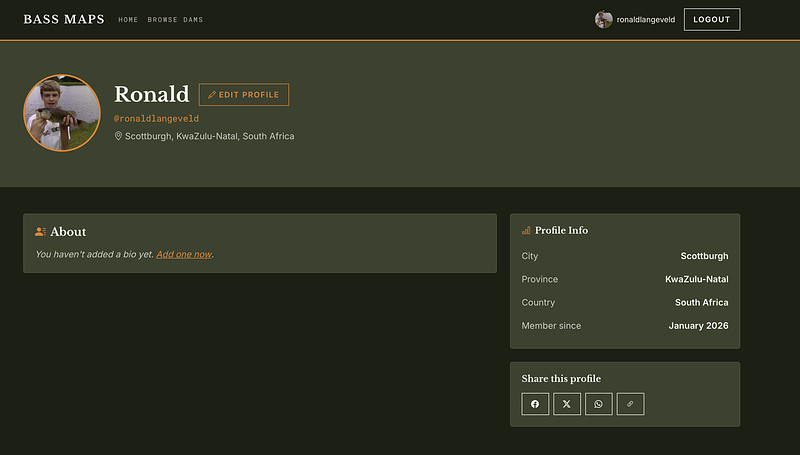Follow the 'Add one now' bio link
The image size is (800, 455).
tap(184, 254)
